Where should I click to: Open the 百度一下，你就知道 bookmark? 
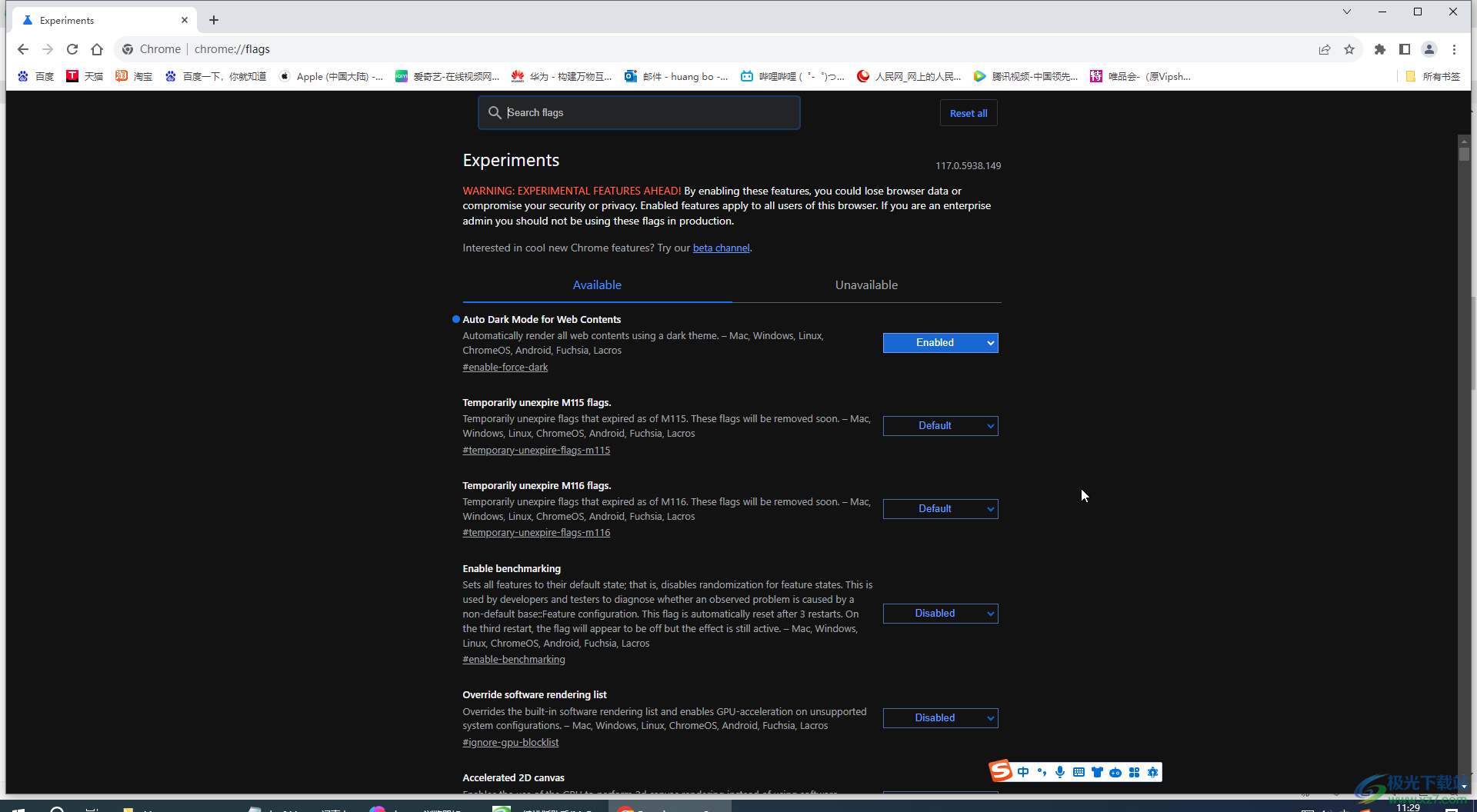point(216,76)
